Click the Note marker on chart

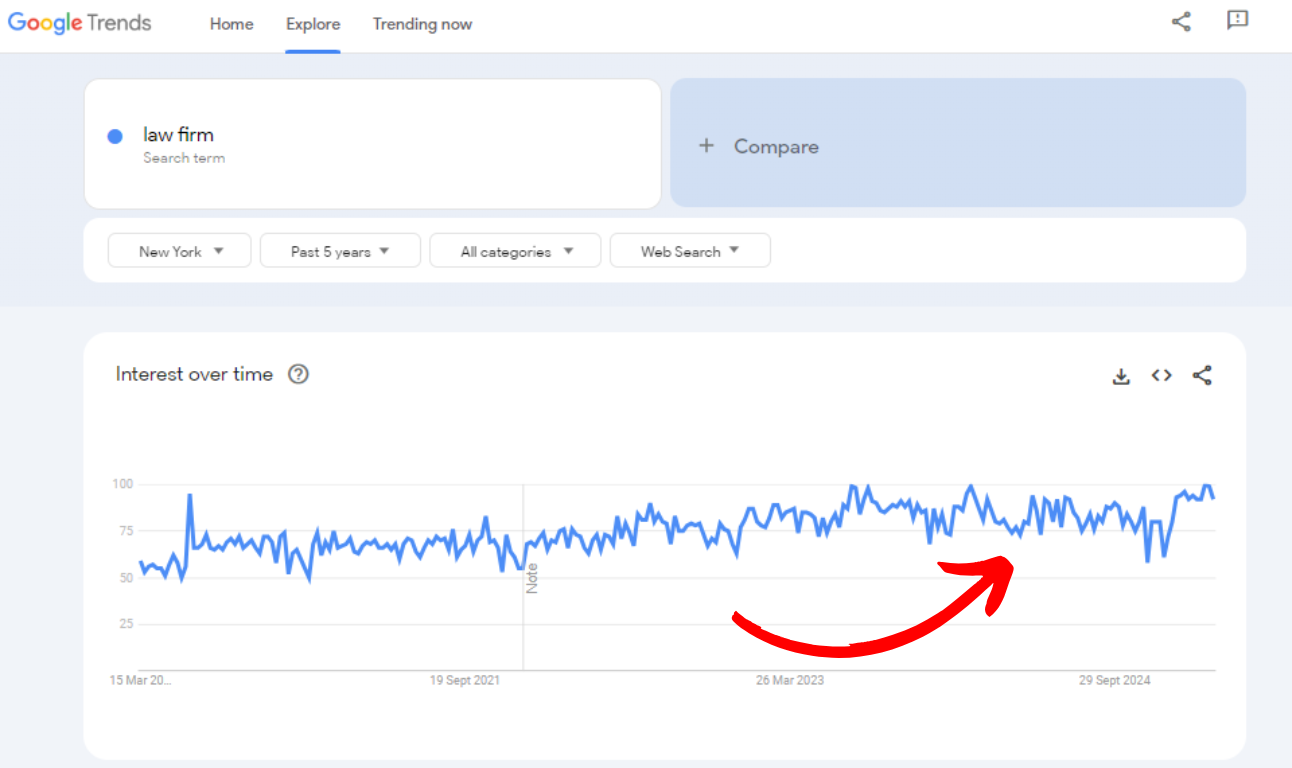(x=532, y=579)
